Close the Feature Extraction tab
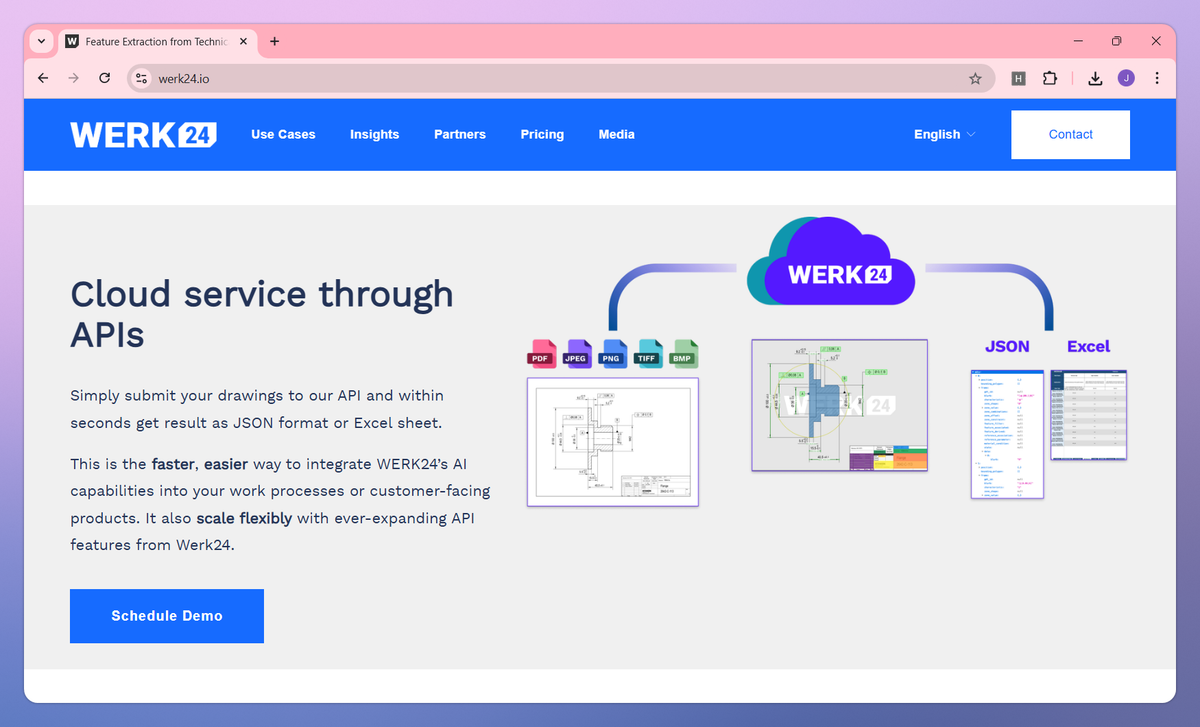 pyautogui.click(x=243, y=41)
